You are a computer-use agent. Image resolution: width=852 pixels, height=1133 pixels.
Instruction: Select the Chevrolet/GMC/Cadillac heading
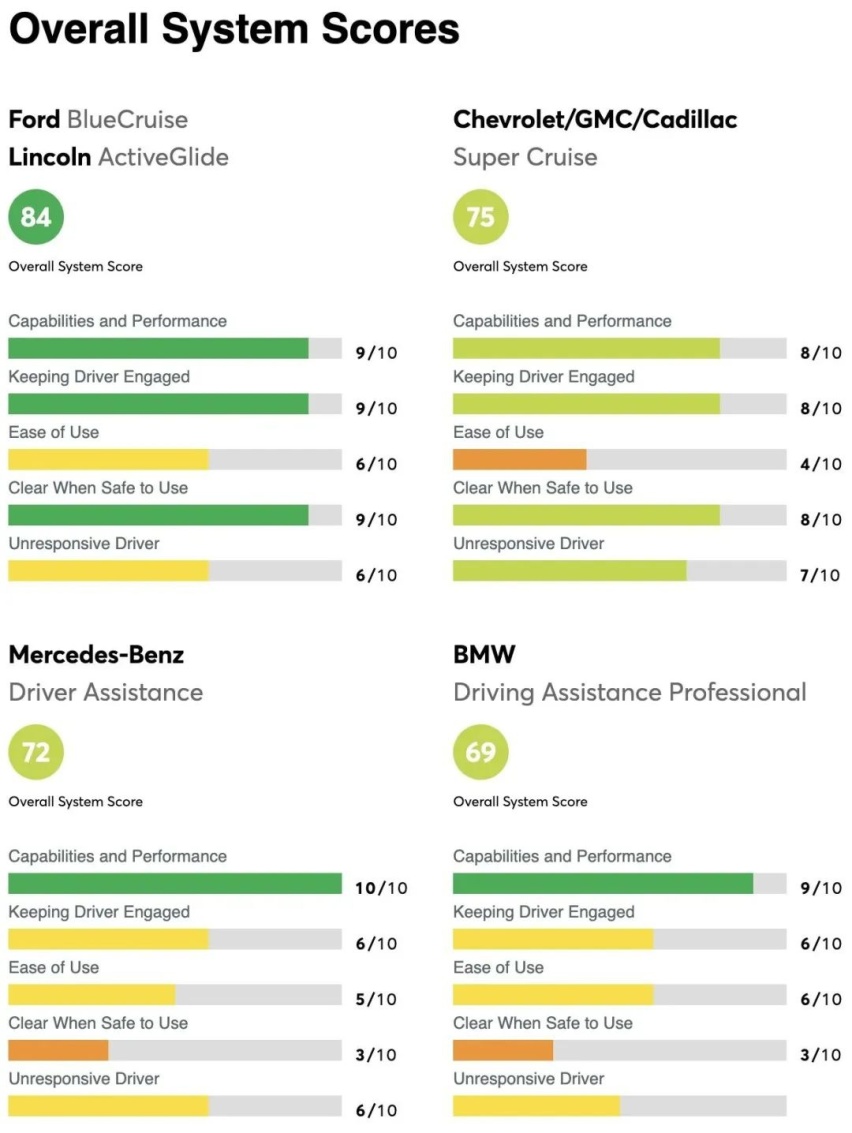595,119
